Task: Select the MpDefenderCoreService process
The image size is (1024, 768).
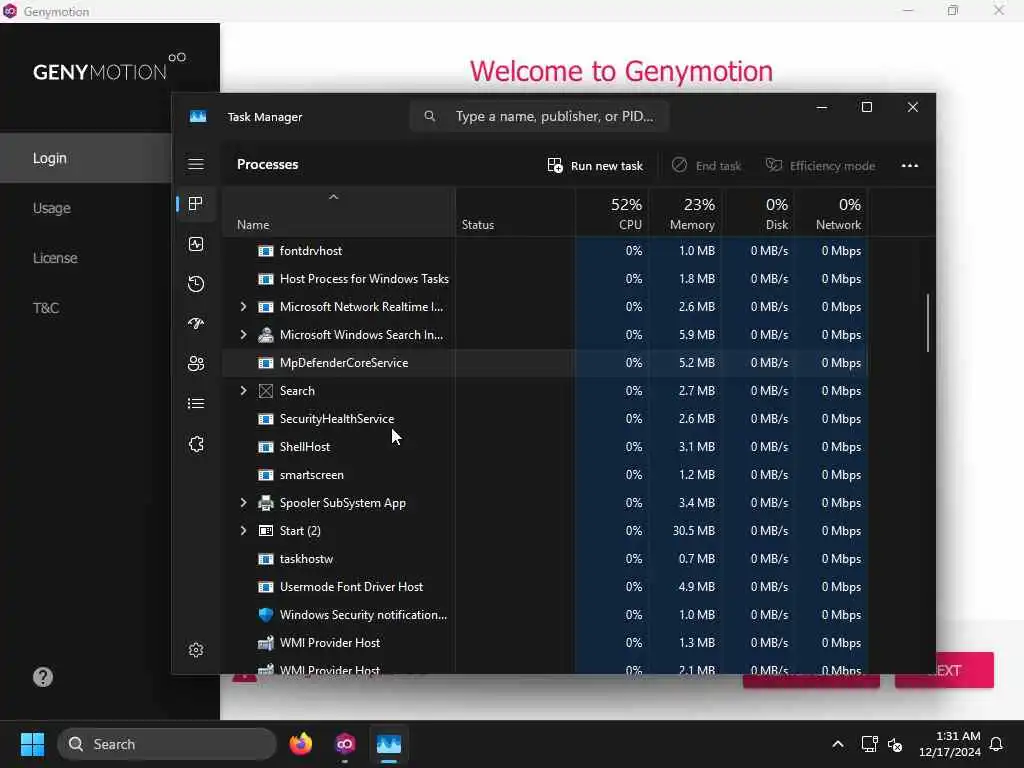Action: [545, 362]
